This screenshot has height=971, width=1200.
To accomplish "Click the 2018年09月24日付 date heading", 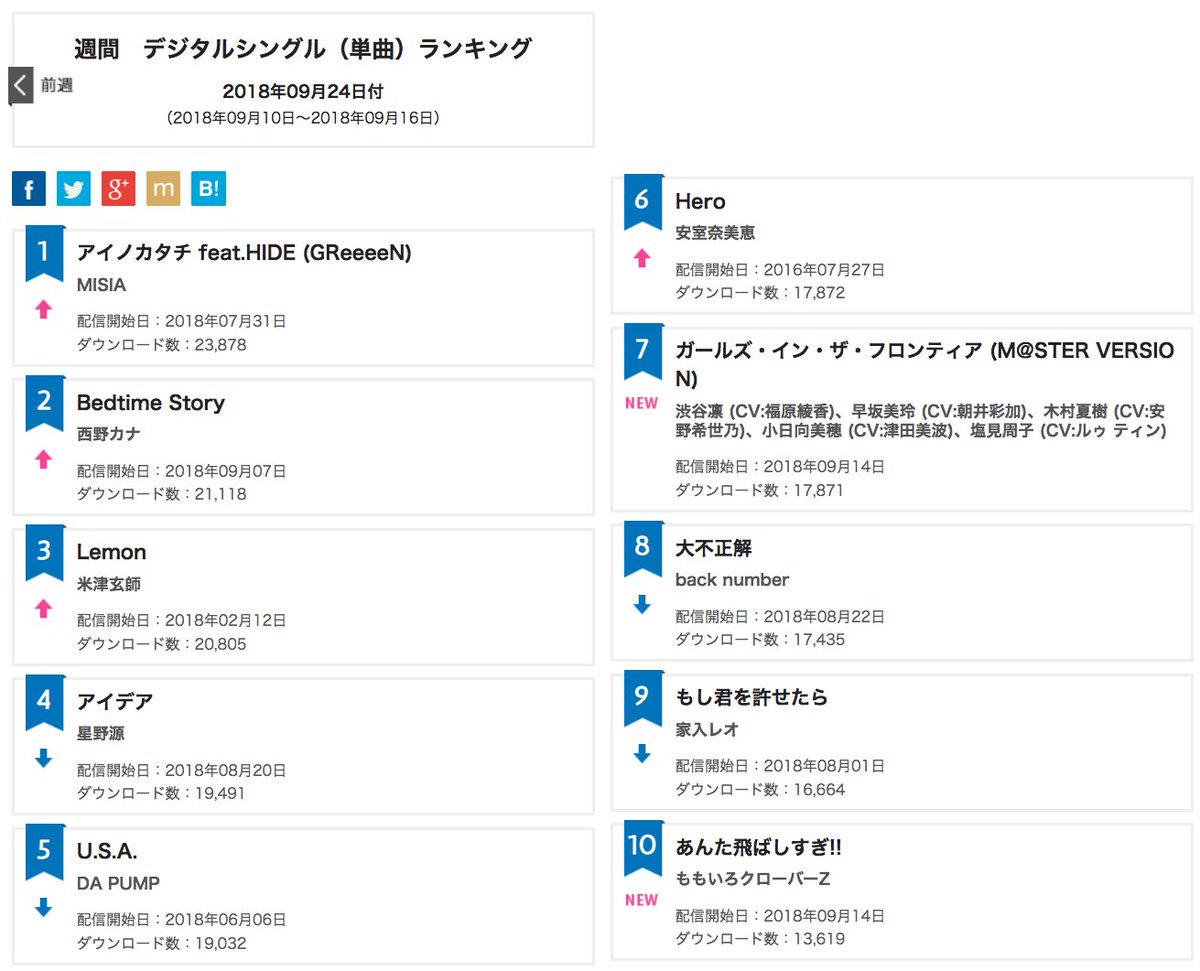I will [x=303, y=90].
